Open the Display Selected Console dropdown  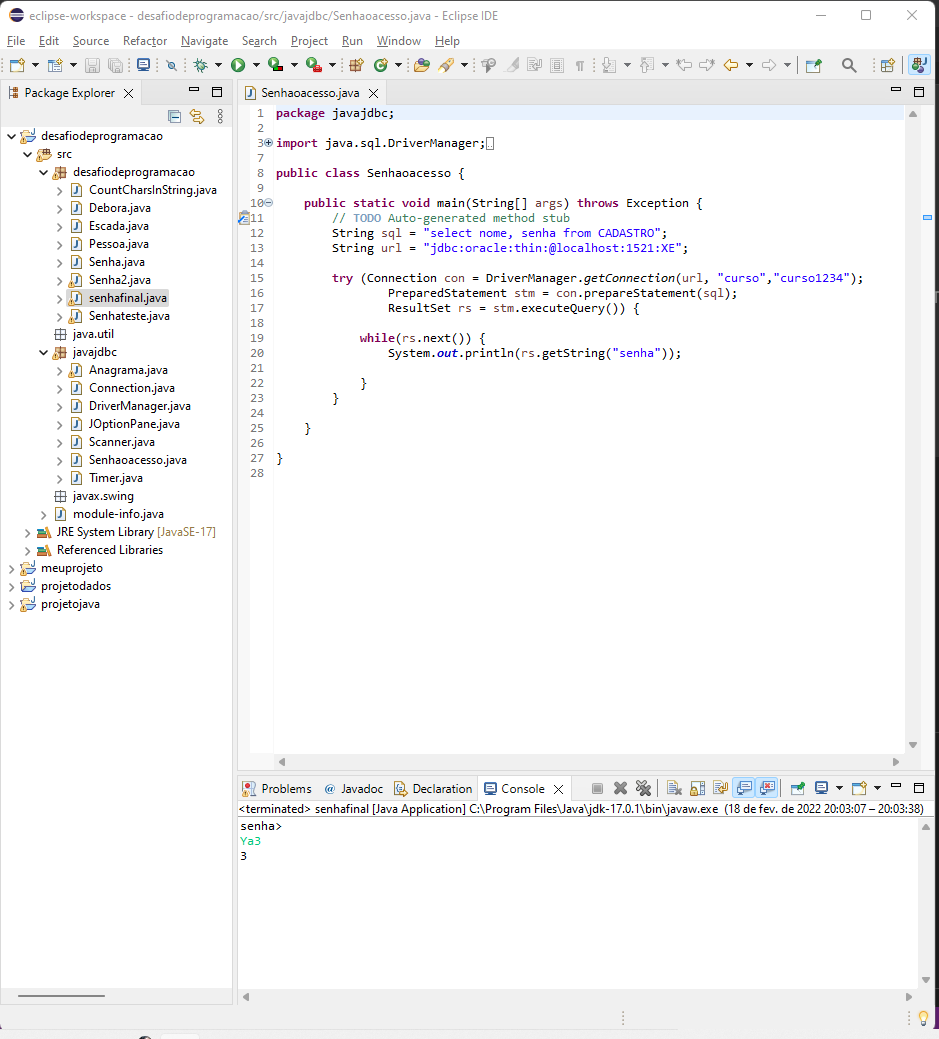839,788
